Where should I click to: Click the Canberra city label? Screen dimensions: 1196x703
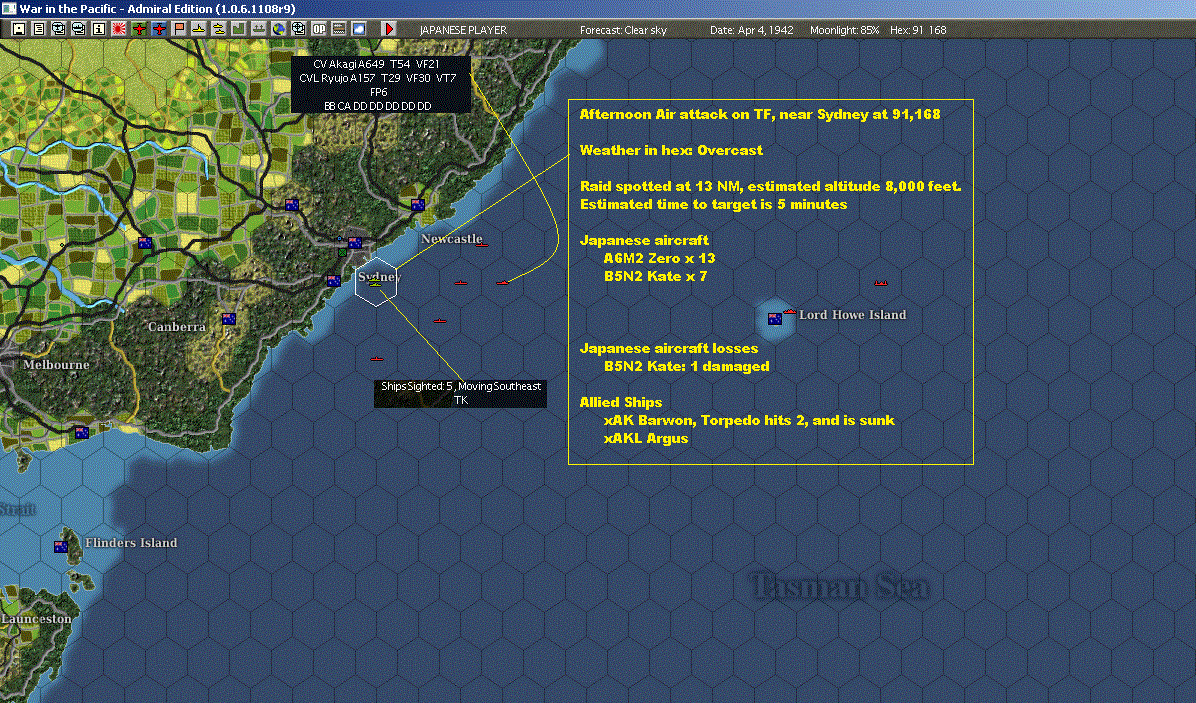(x=177, y=326)
